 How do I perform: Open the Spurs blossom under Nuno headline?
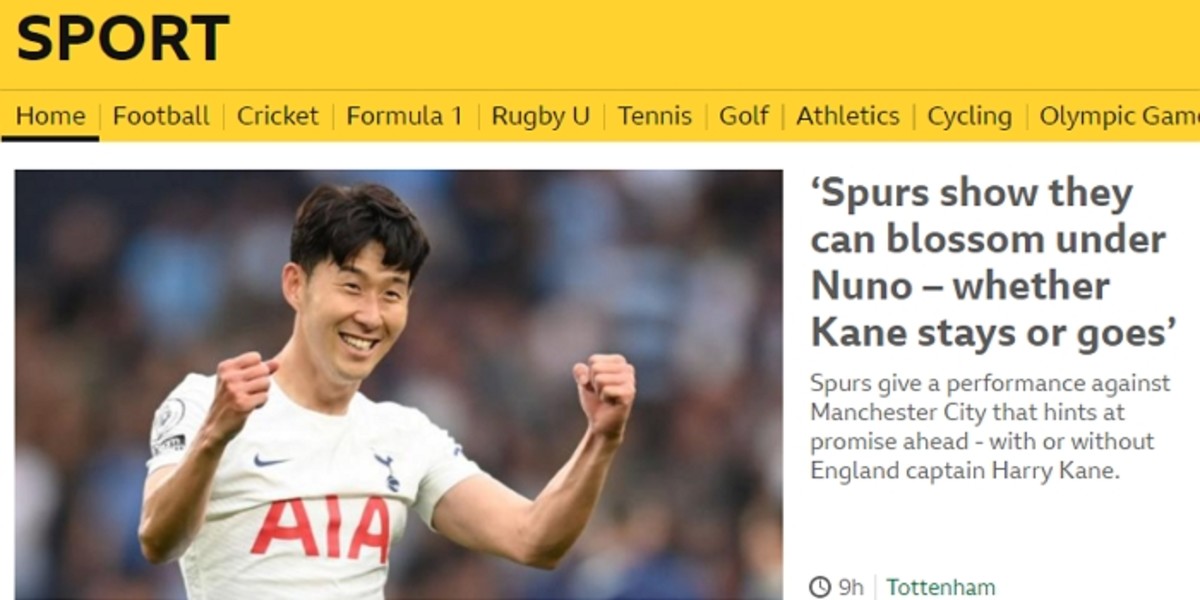click(x=992, y=263)
